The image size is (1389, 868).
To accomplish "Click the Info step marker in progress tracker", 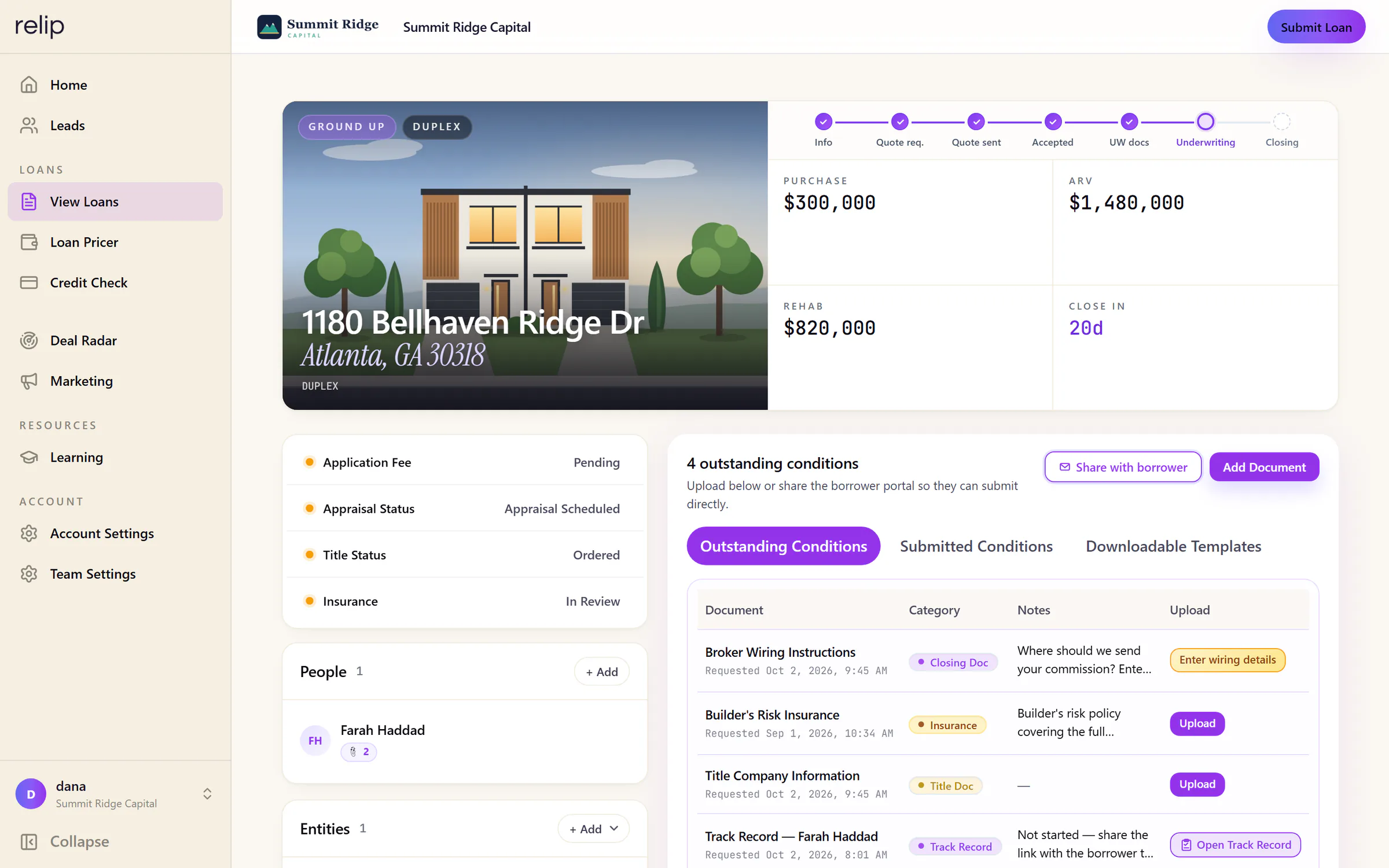I will click(x=823, y=122).
